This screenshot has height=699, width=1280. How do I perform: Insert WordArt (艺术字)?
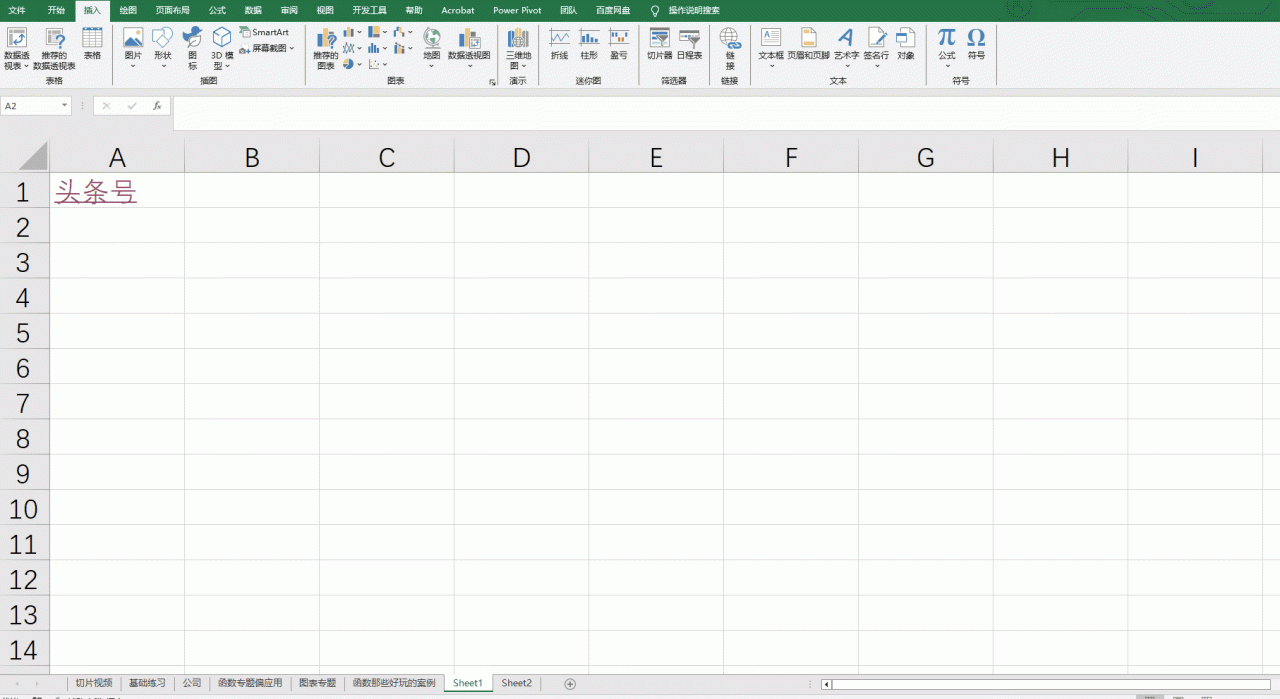click(x=847, y=48)
